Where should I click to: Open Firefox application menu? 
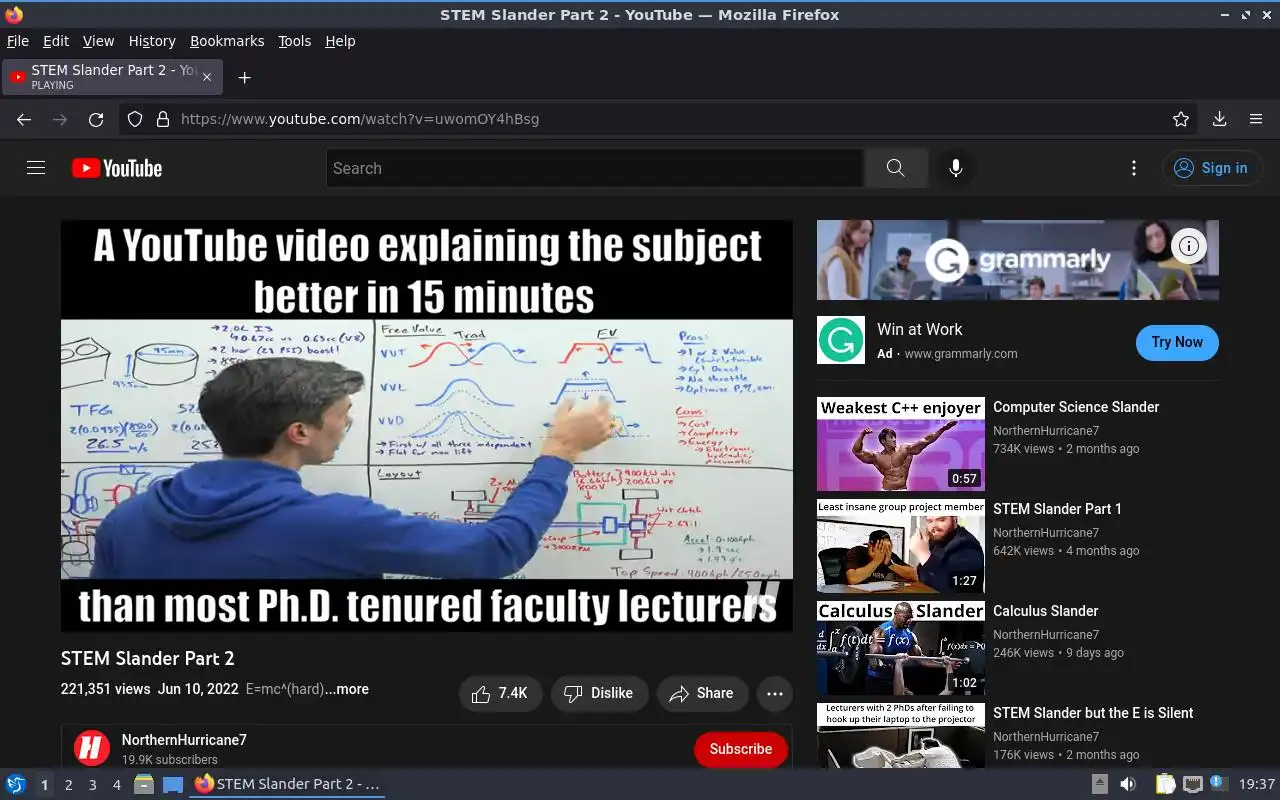1256,119
